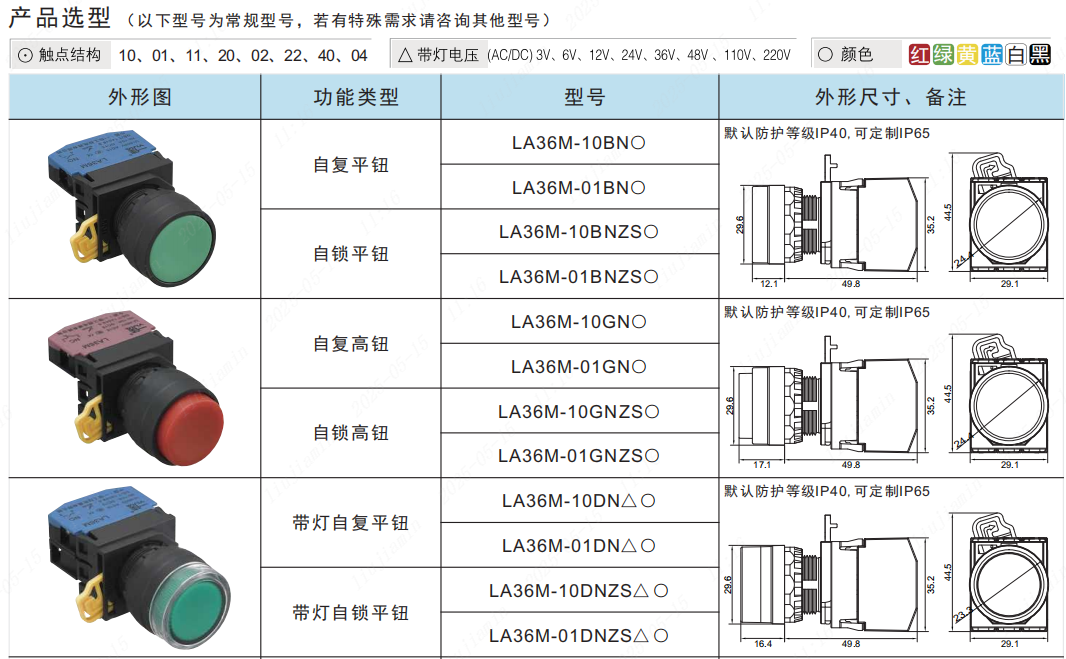Pick the green 绿 color swatch
The height and width of the screenshot is (659, 1066).
click(943, 55)
